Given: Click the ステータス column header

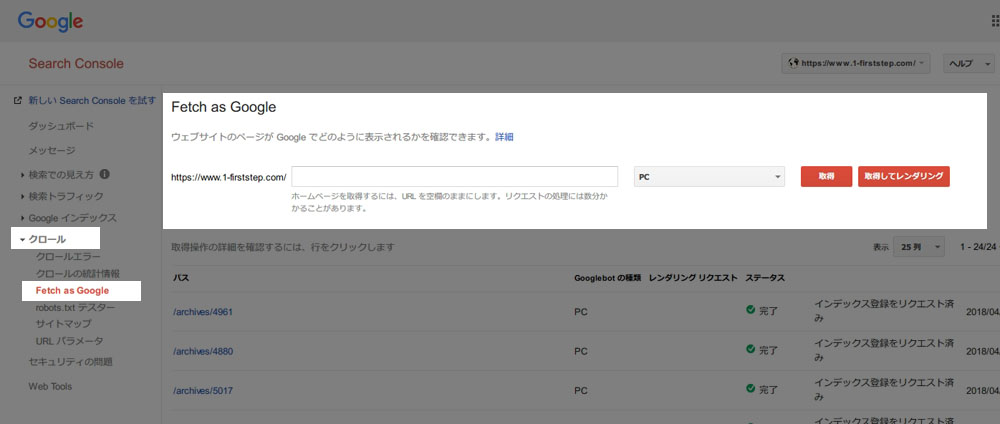Looking at the screenshot, I should pyautogui.click(x=765, y=279).
